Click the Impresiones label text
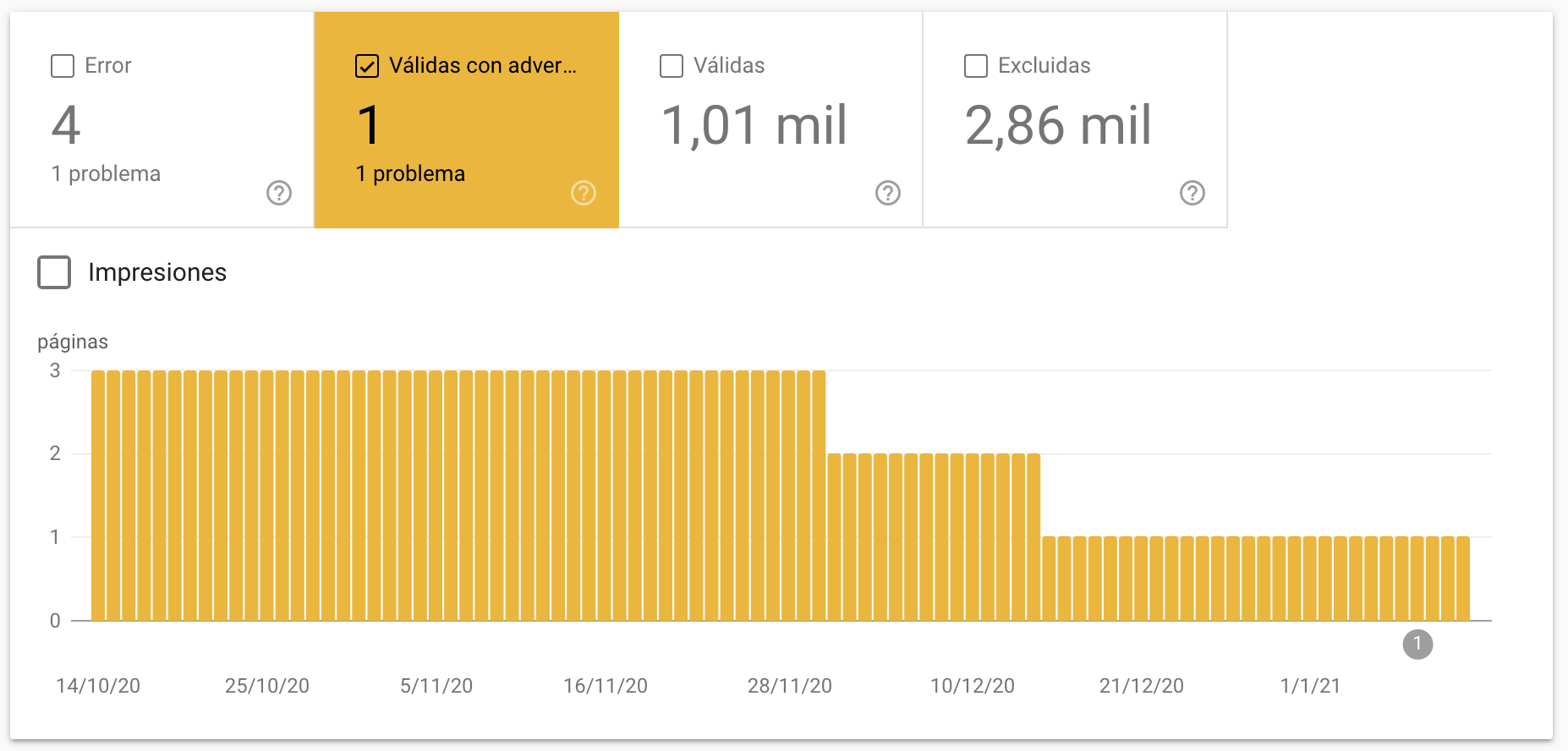1568x751 pixels. pyautogui.click(x=157, y=272)
